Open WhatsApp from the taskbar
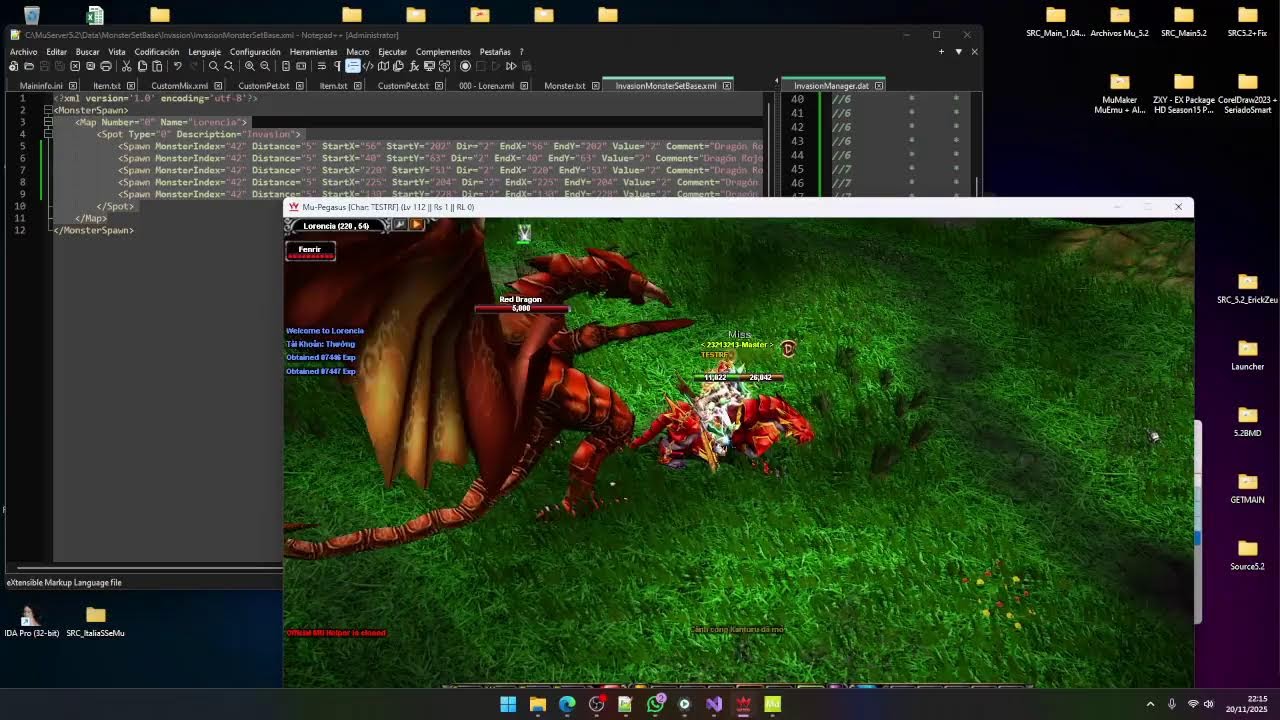Image resolution: width=1280 pixels, height=720 pixels. (655, 704)
